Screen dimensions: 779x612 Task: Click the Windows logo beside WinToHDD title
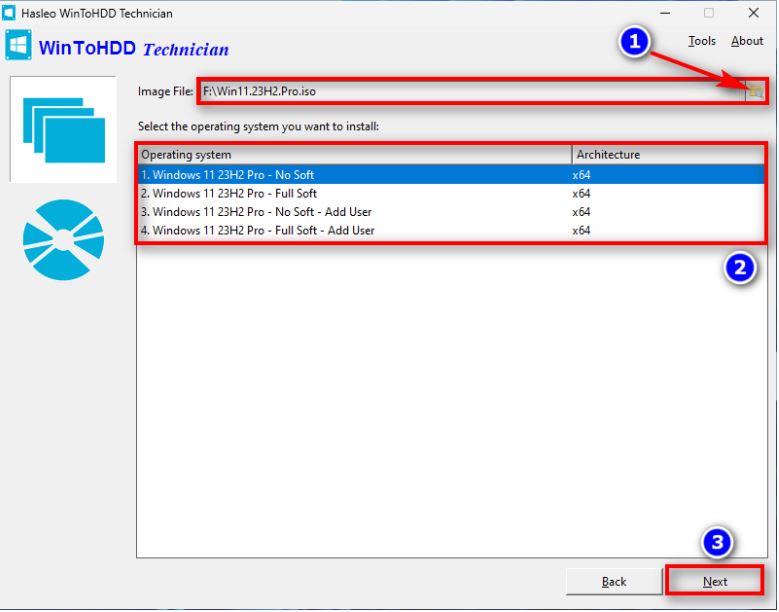pyautogui.click(x=19, y=46)
